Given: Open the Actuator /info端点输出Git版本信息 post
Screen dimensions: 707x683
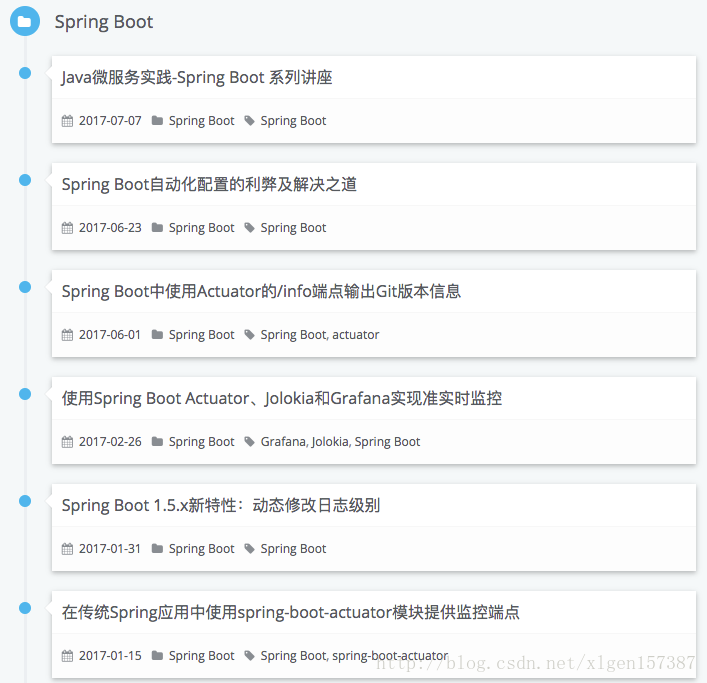Looking at the screenshot, I should coord(261,291).
